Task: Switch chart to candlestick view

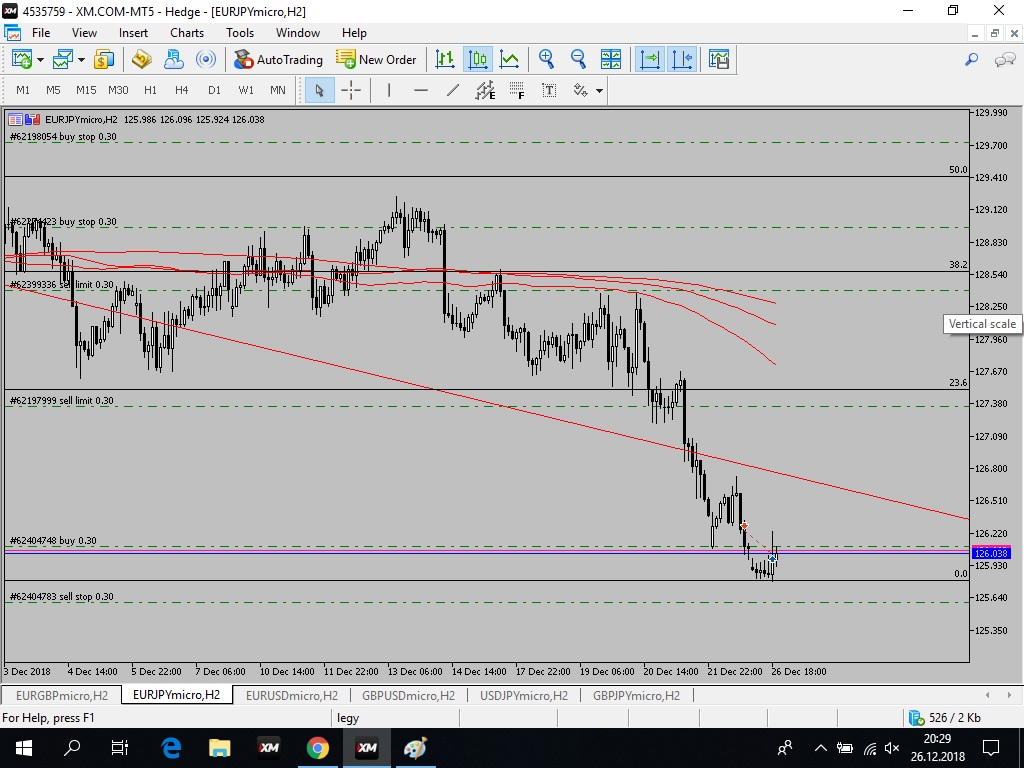Action: pos(477,60)
